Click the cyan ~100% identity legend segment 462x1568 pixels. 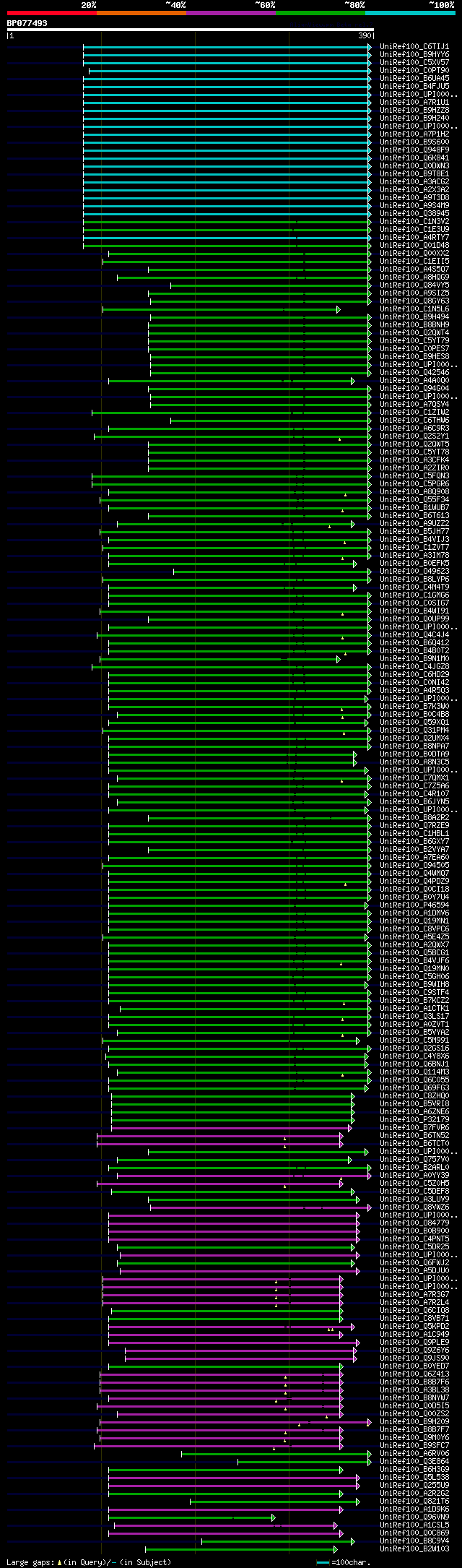(410, 12)
